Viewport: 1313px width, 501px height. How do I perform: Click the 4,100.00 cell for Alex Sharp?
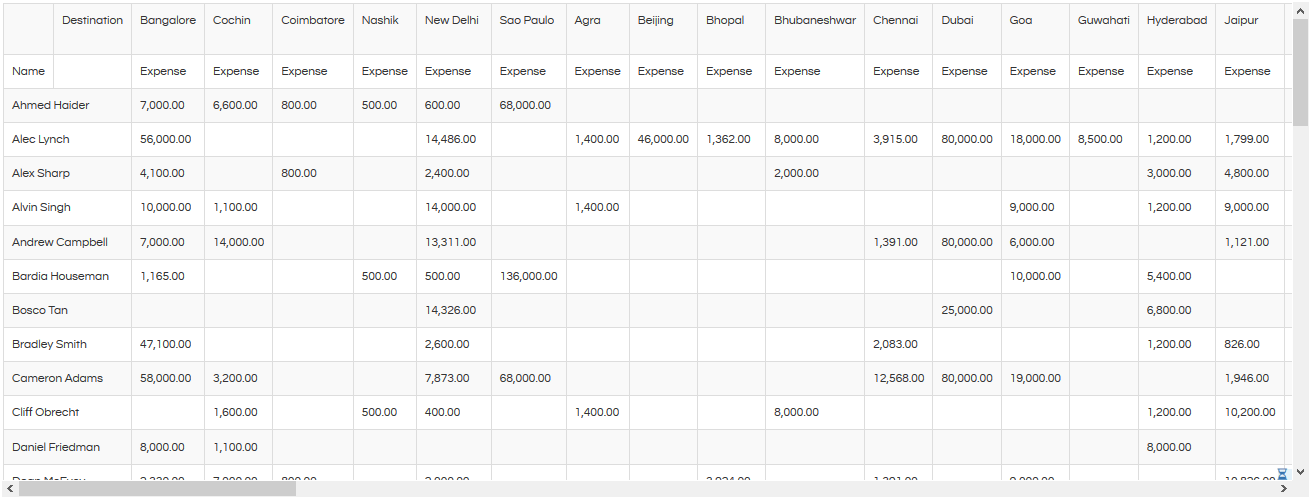click(168, 173)
